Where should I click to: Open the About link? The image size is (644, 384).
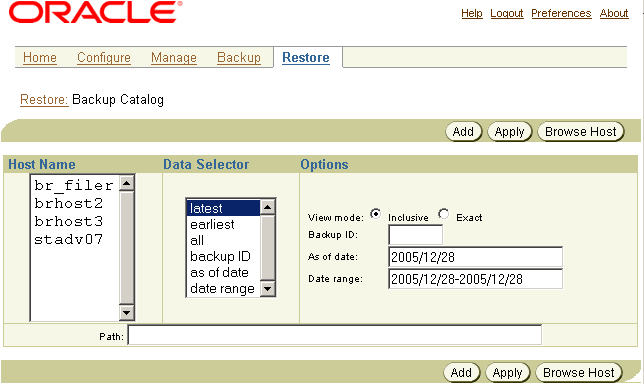(x=614, y=14)
